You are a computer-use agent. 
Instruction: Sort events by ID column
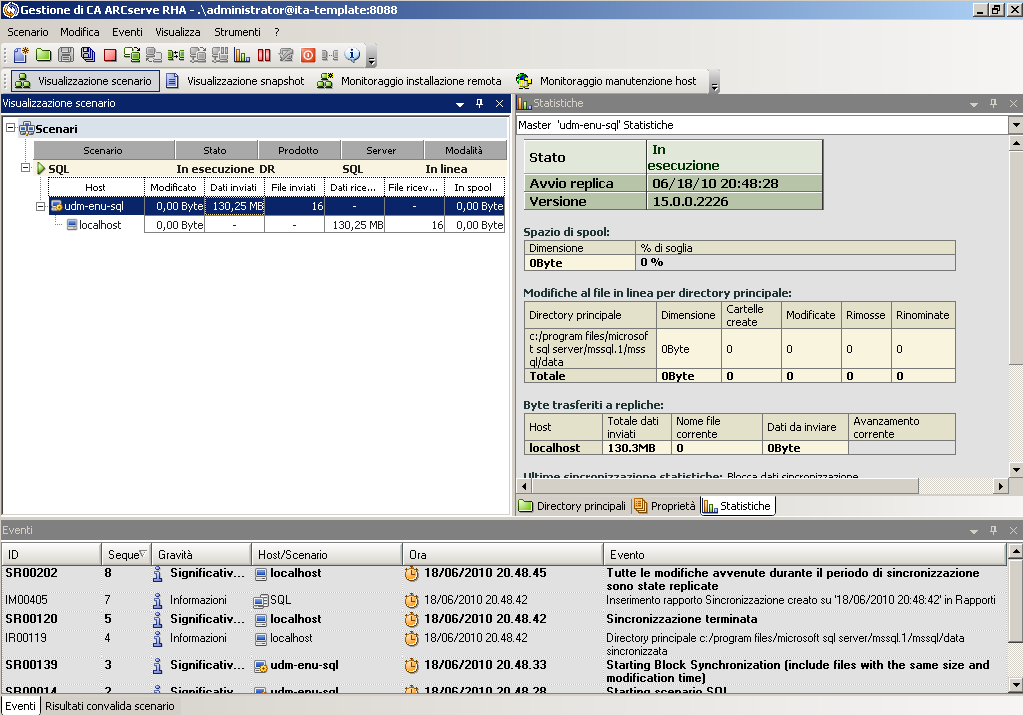pyautogui.click(x=52, y=555)
